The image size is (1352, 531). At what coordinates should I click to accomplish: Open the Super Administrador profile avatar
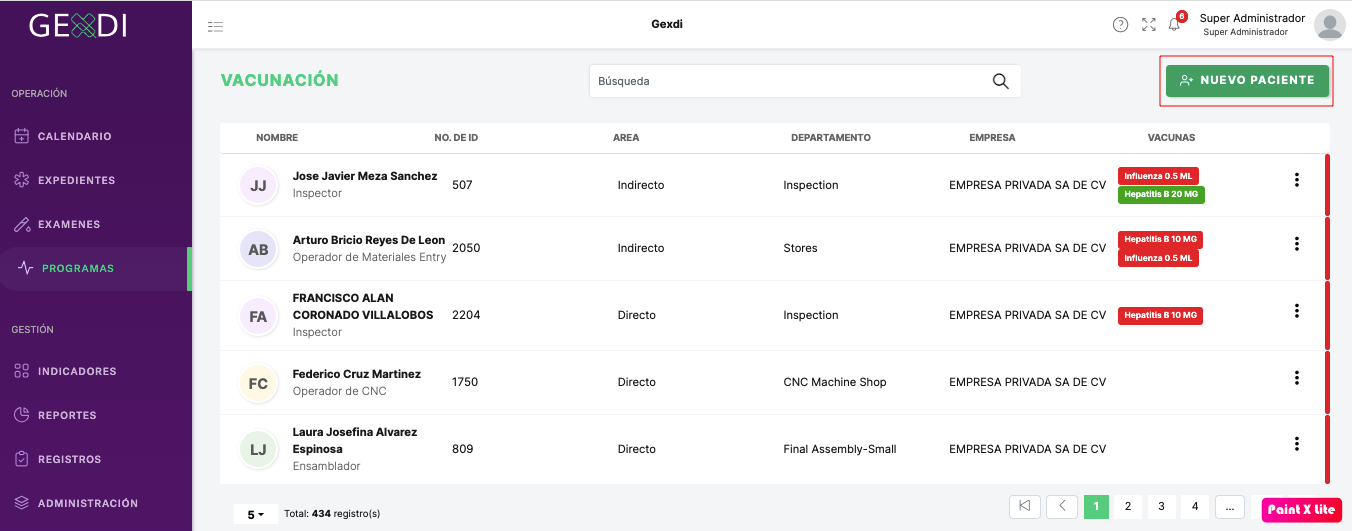(x=1329, y=25)
